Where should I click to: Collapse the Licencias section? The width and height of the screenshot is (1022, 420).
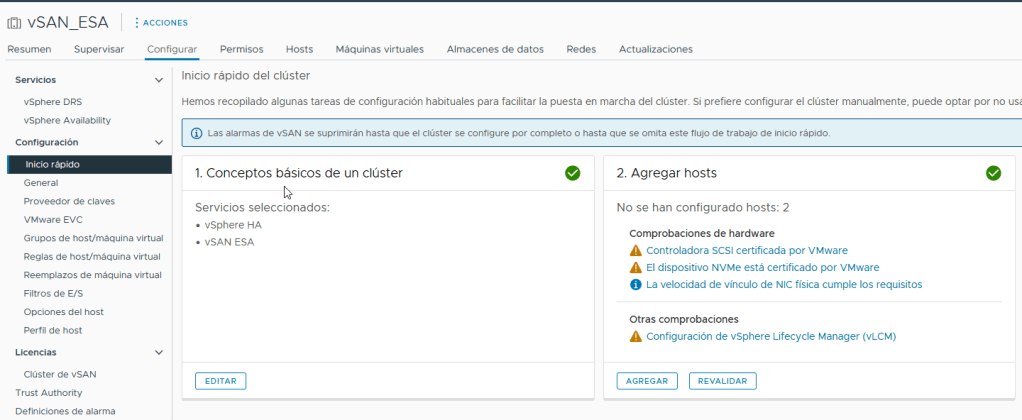[158, 353]
